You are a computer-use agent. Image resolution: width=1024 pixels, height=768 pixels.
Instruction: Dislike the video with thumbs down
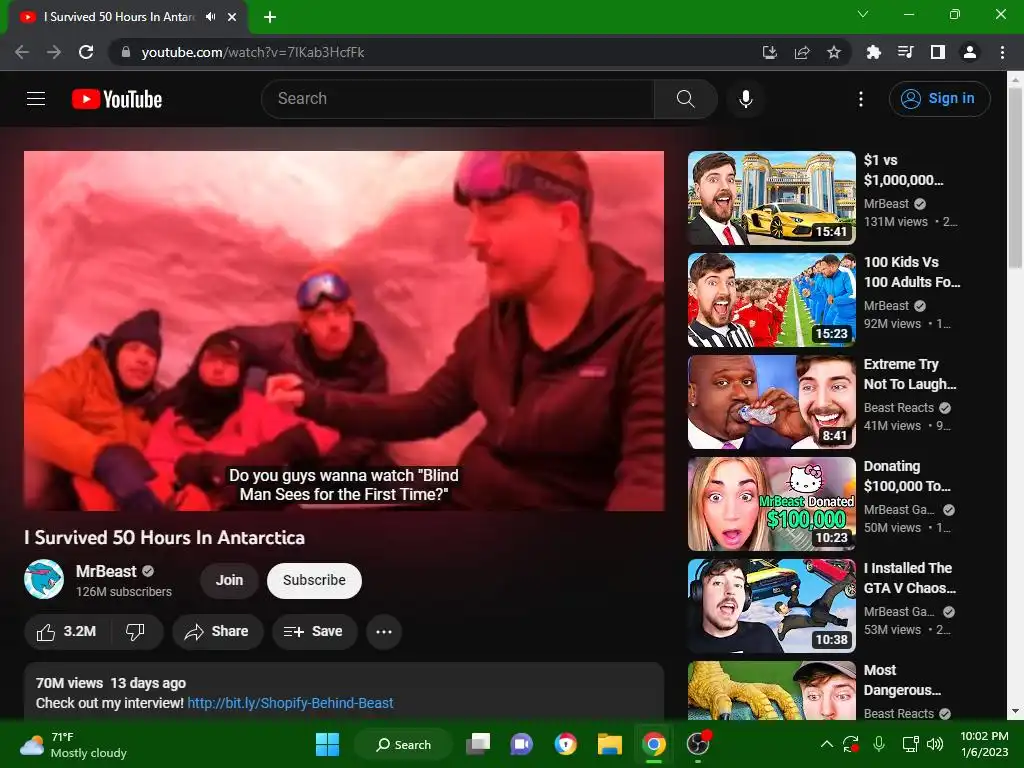(135, 632)
